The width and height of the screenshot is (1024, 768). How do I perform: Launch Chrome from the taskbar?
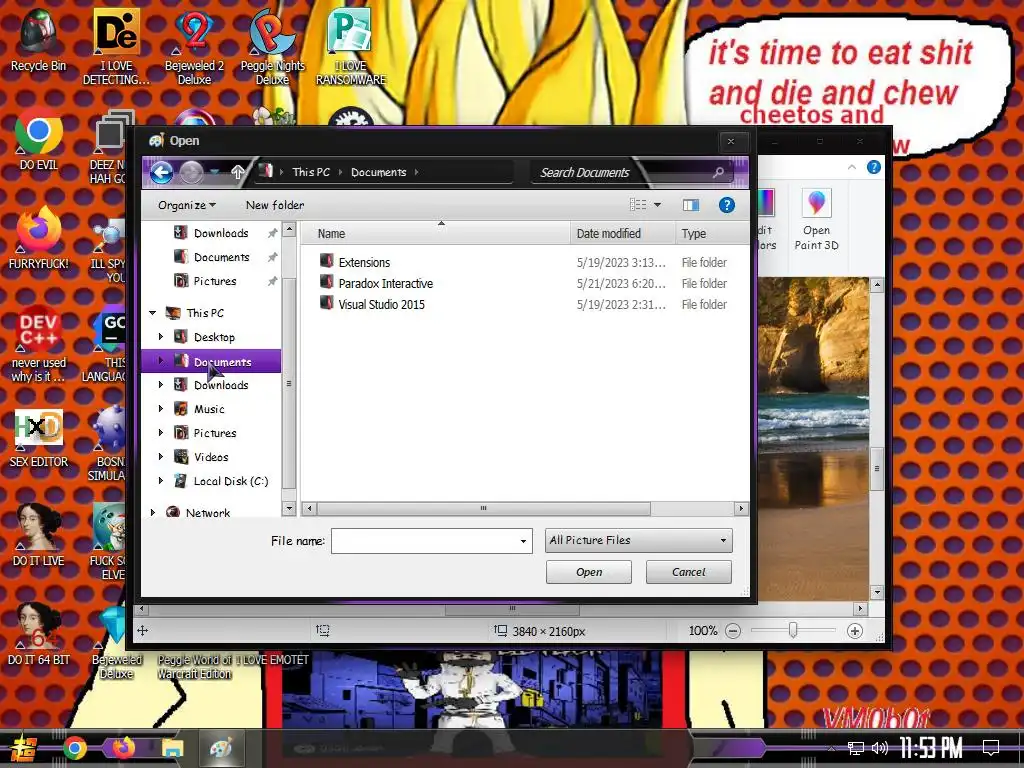pos(74,748)
